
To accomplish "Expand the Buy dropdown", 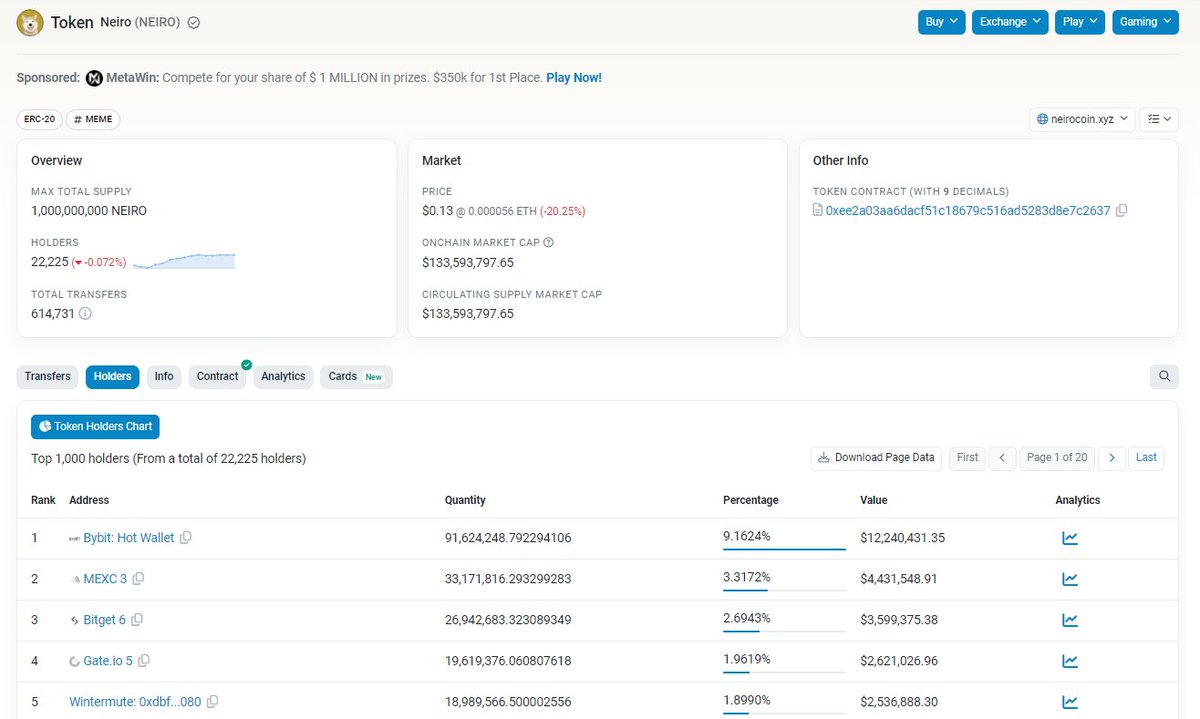I will click(941, 22).
